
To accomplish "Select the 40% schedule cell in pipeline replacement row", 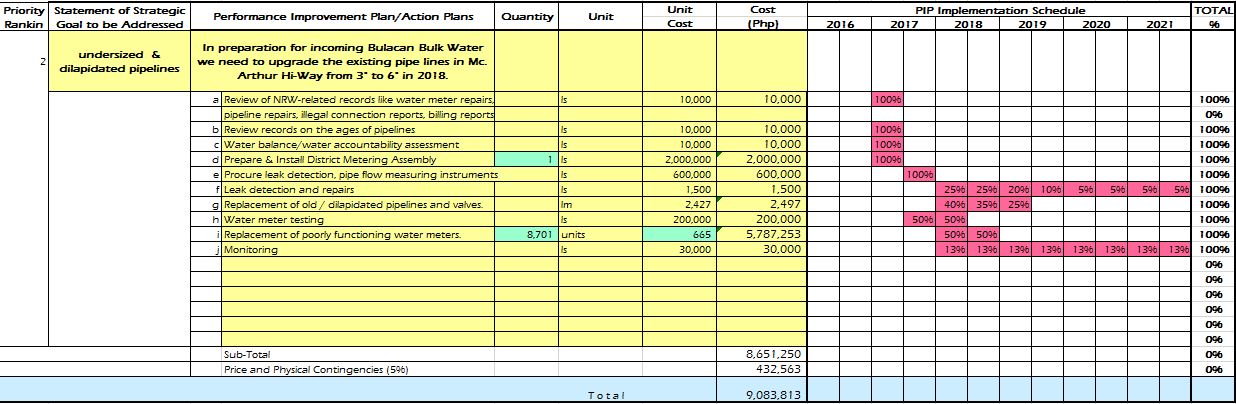I will (x=951, y=205).
